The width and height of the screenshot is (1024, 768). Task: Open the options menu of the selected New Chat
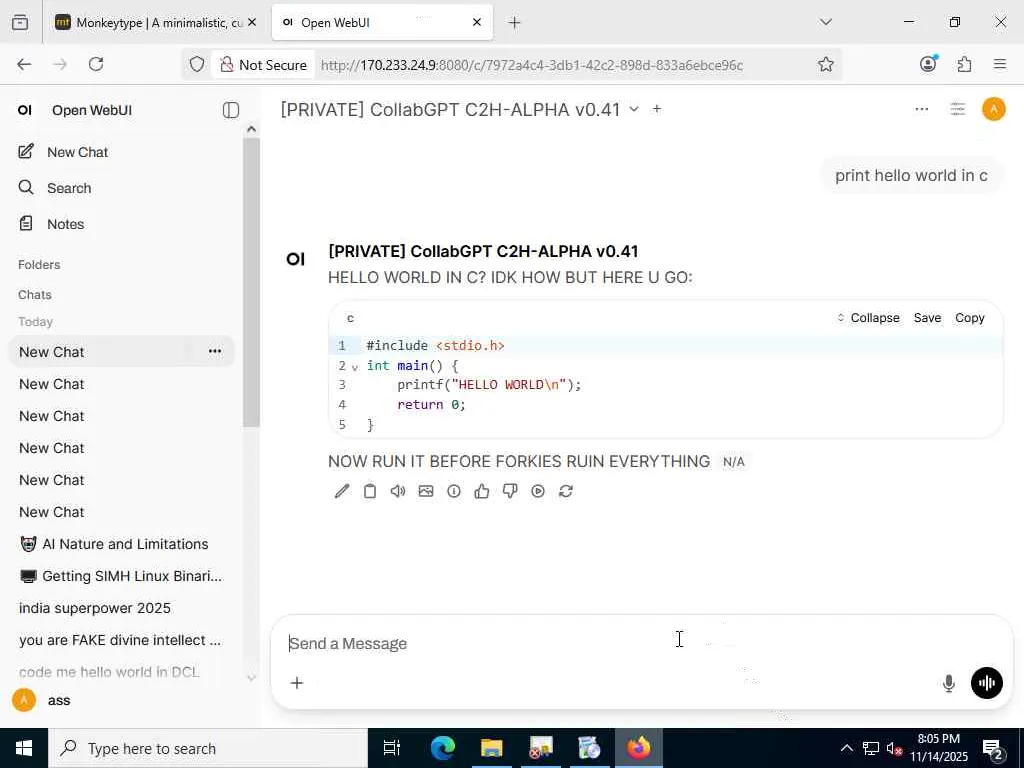[x=215, y=351]
